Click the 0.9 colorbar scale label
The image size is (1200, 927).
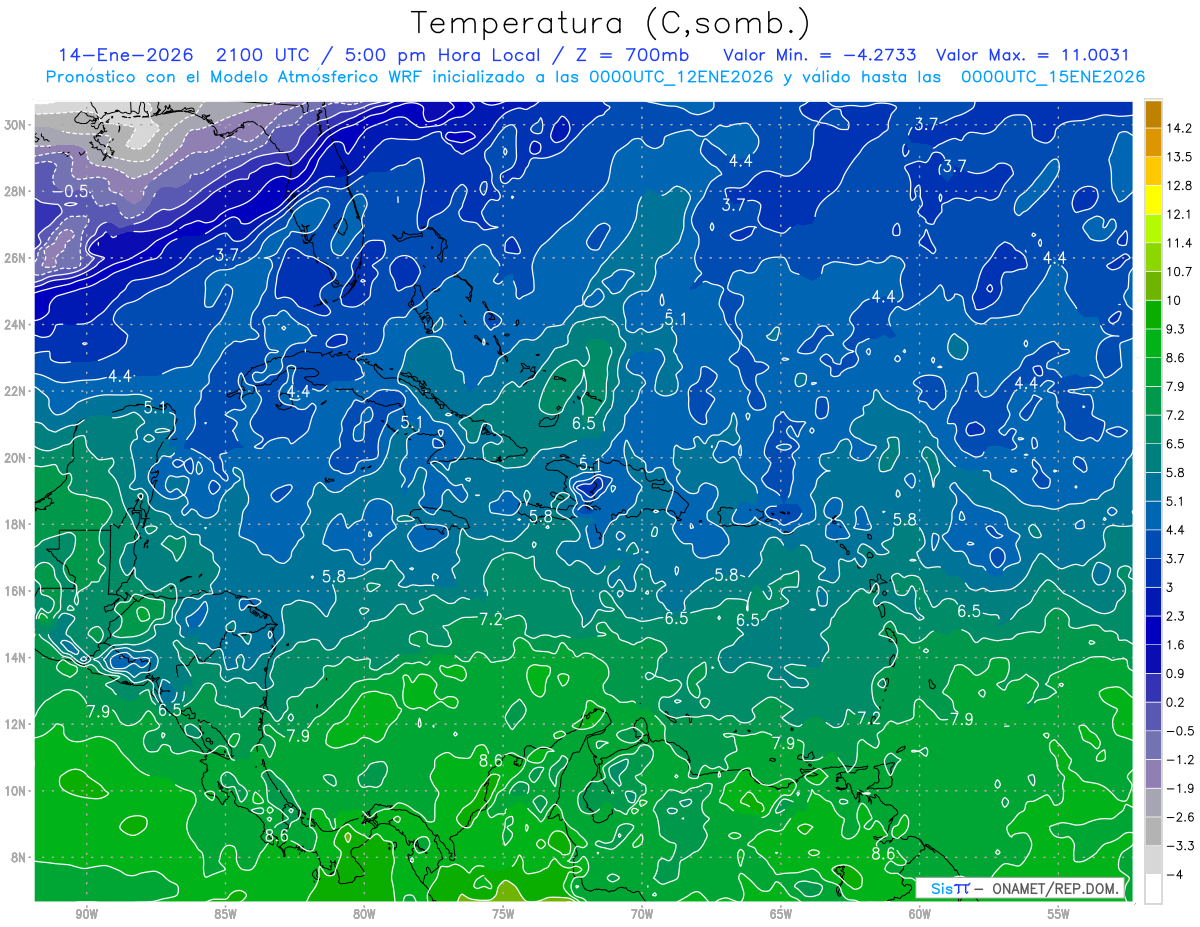(1177, 673)
